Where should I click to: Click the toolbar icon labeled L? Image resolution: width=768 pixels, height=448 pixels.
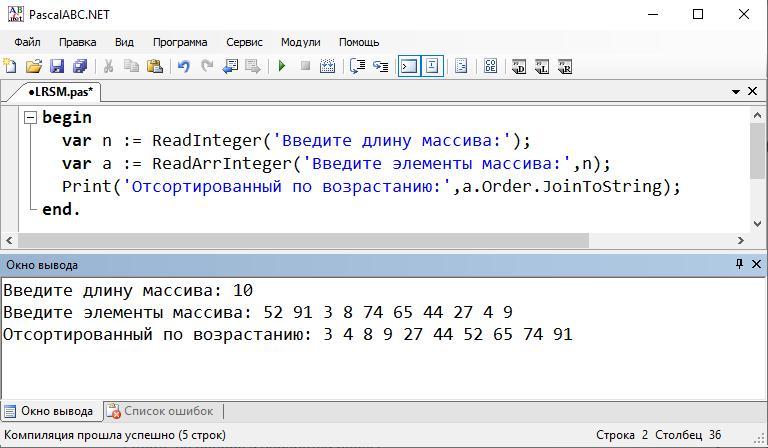542,67
